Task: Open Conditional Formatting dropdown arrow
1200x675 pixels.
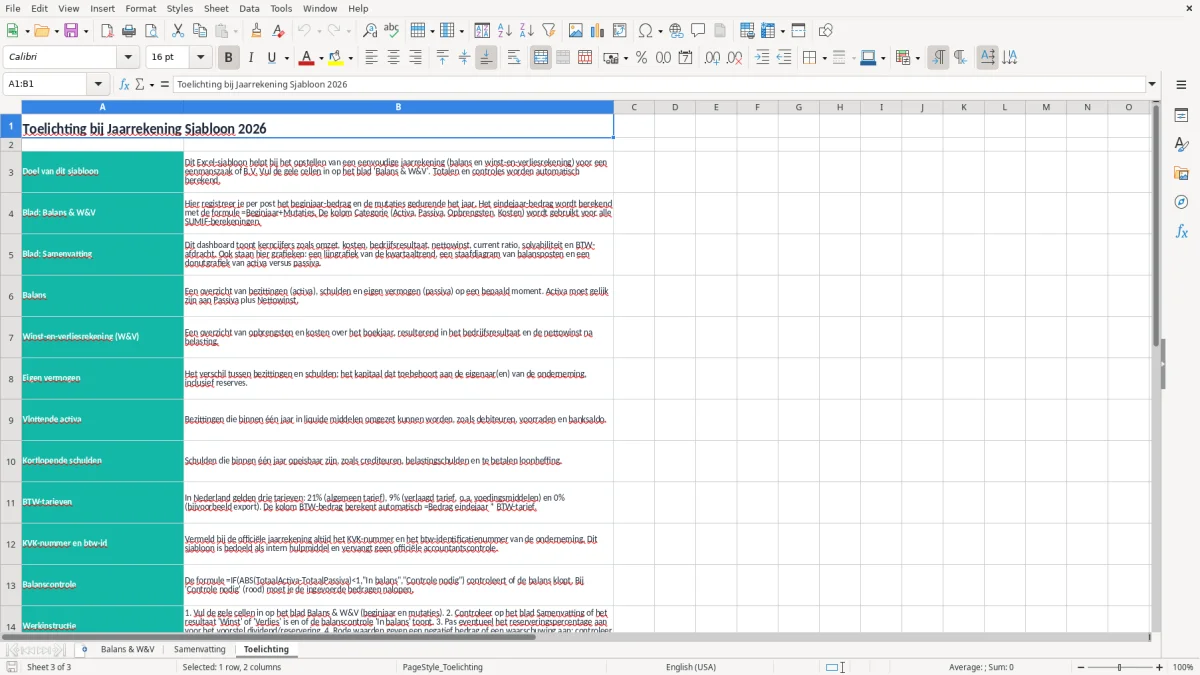Action: [x=917, y=58]
